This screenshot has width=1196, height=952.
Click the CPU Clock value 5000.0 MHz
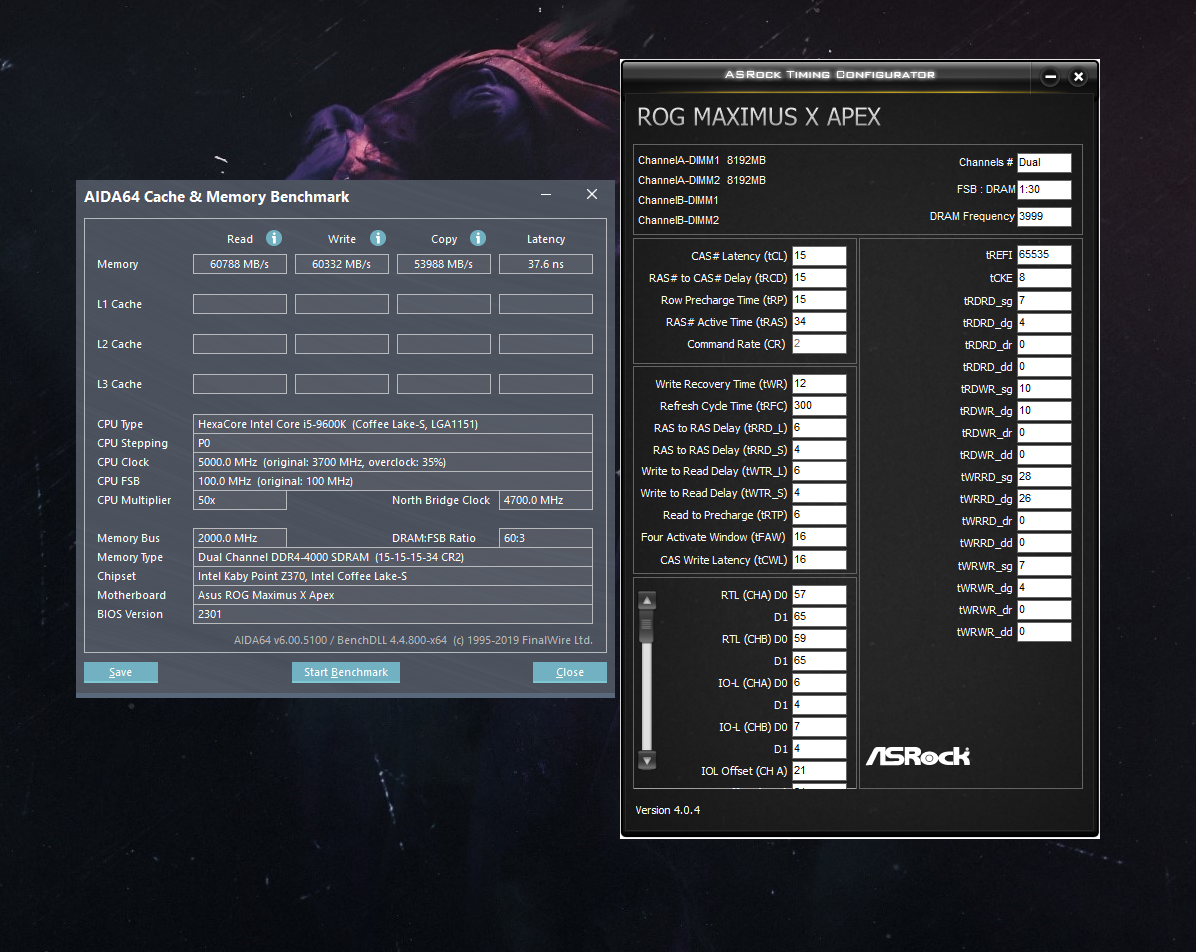pos(393,462)
